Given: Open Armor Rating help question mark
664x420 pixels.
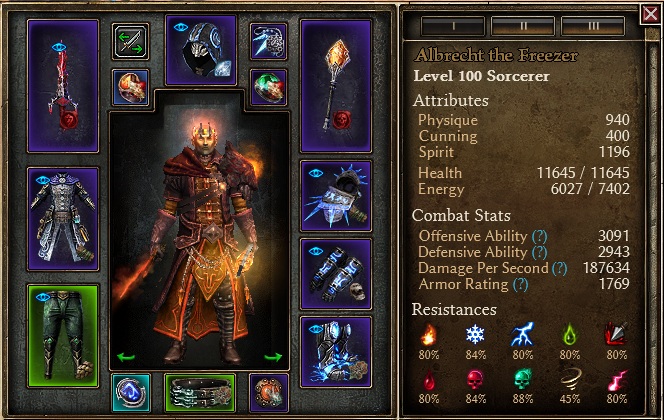Looking at the screenshot, I should [520, 285].
